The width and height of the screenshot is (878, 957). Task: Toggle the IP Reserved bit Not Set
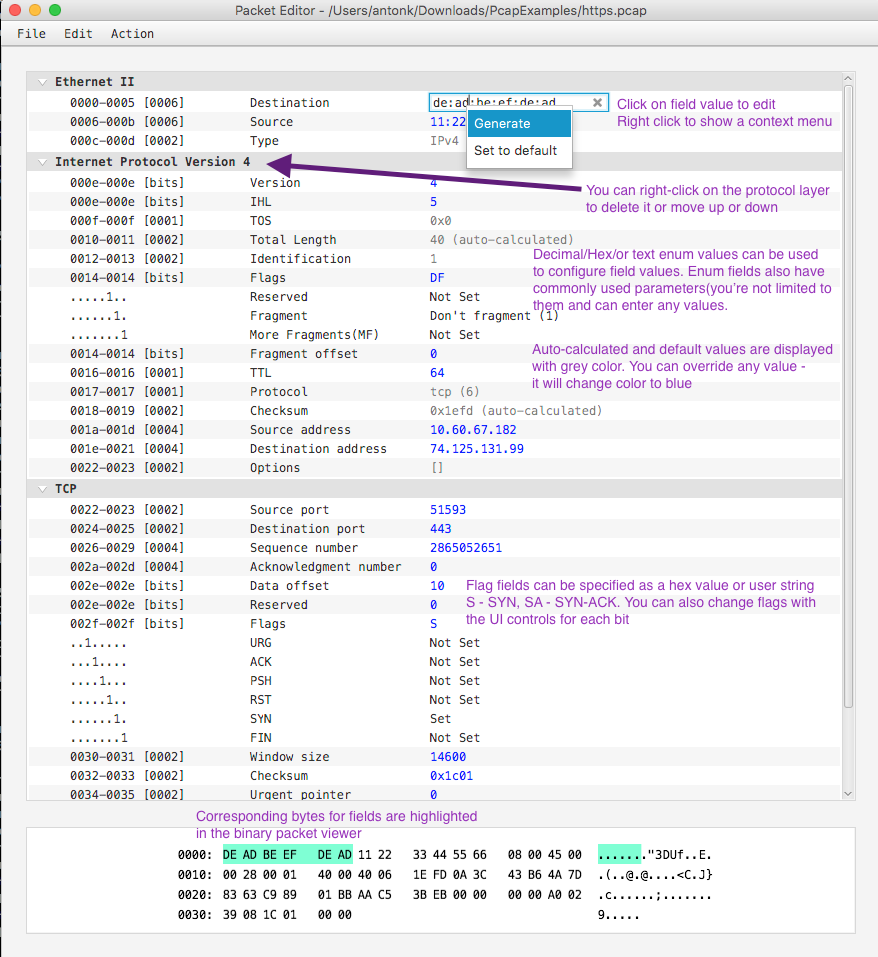coord(455,297)
